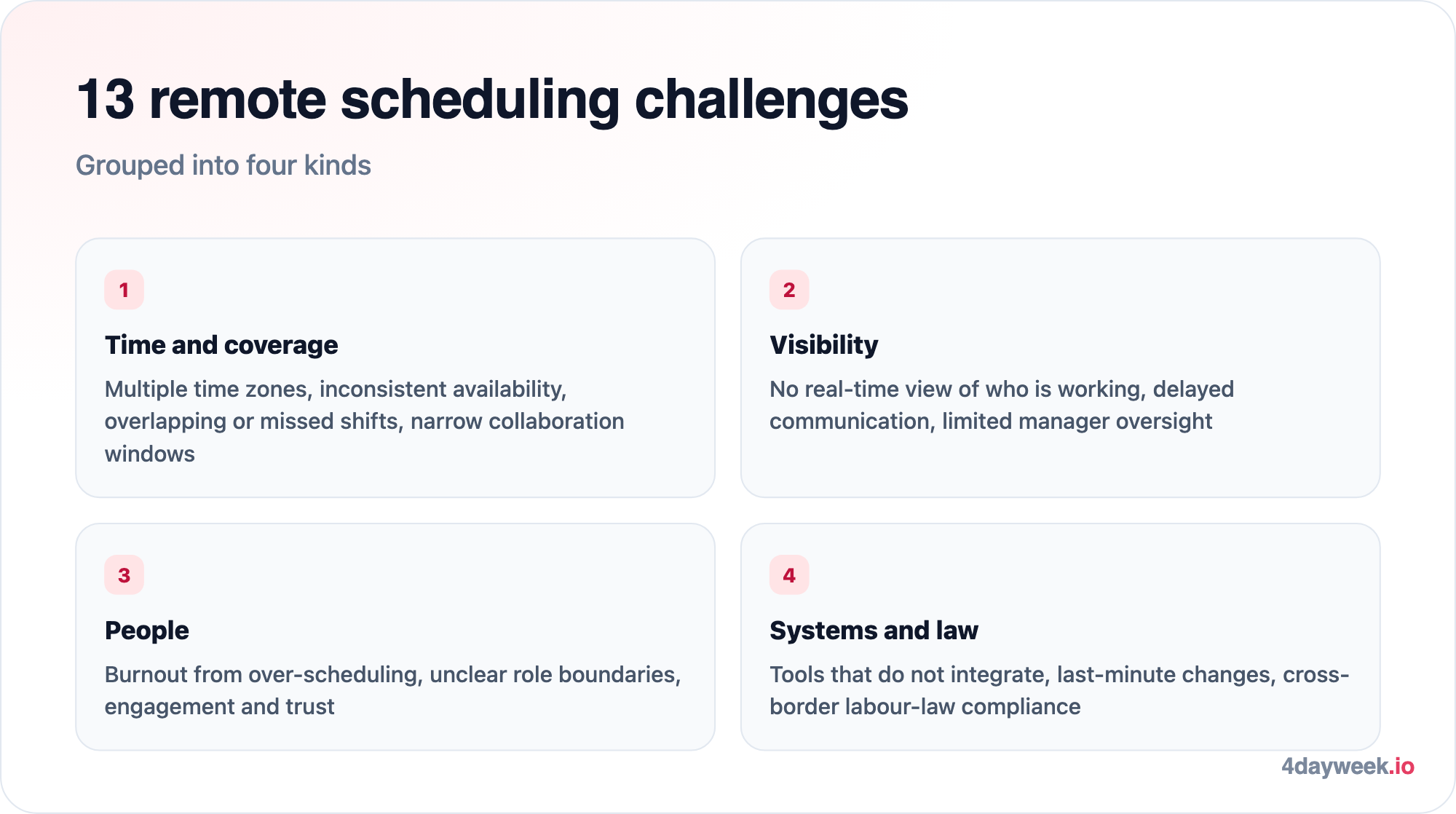Image resolution: width=1456 pixels, height=814 pixels.
Task: Click the 4dayweek.io logo
Action: point(1348,767)
